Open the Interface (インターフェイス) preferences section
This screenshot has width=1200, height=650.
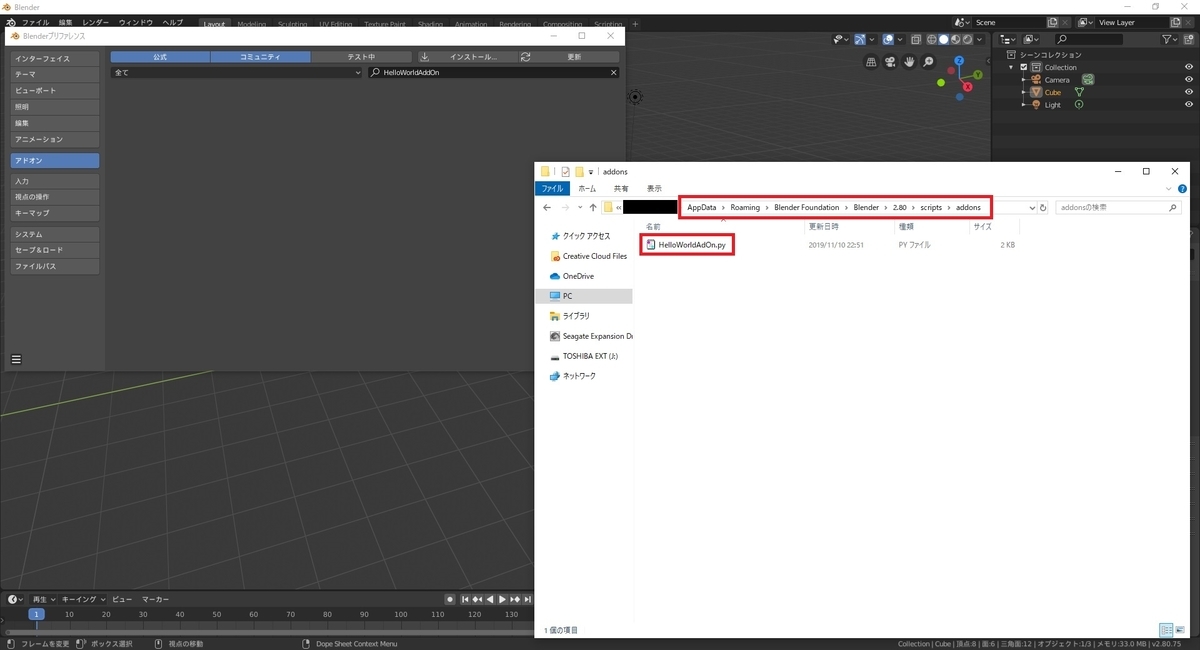tap(55, 58)
